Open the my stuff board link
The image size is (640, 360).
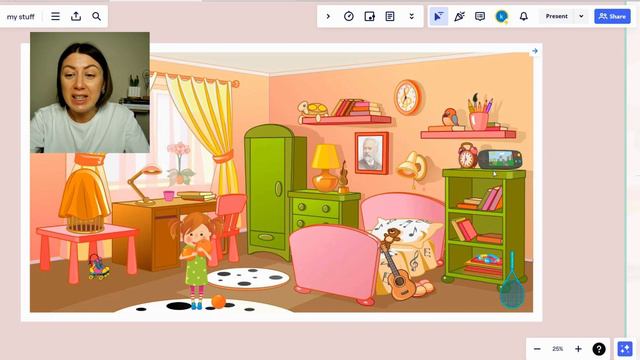click(x=20, y=17)
